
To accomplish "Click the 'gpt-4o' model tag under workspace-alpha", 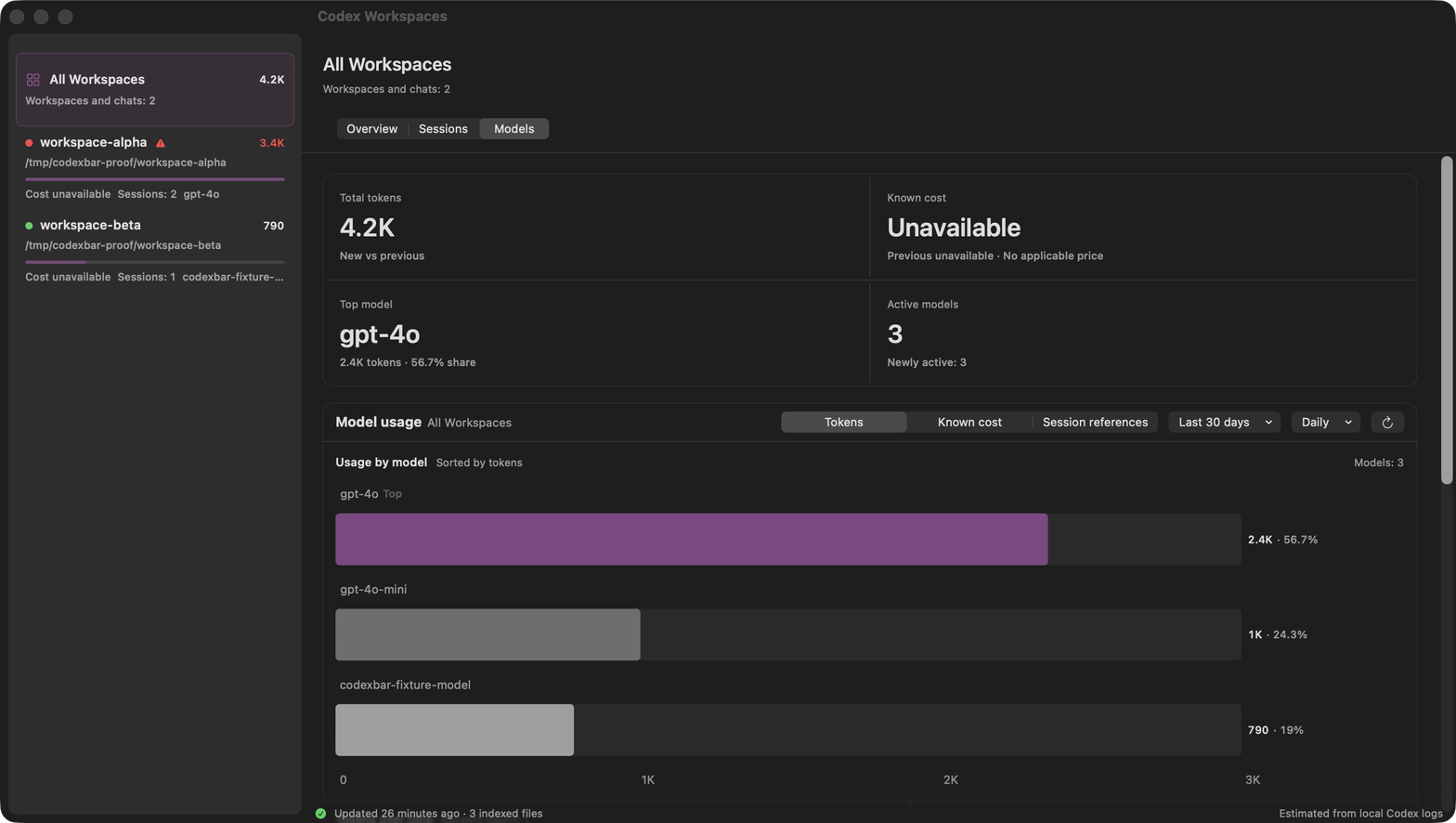I will click(x=201, y=194).
